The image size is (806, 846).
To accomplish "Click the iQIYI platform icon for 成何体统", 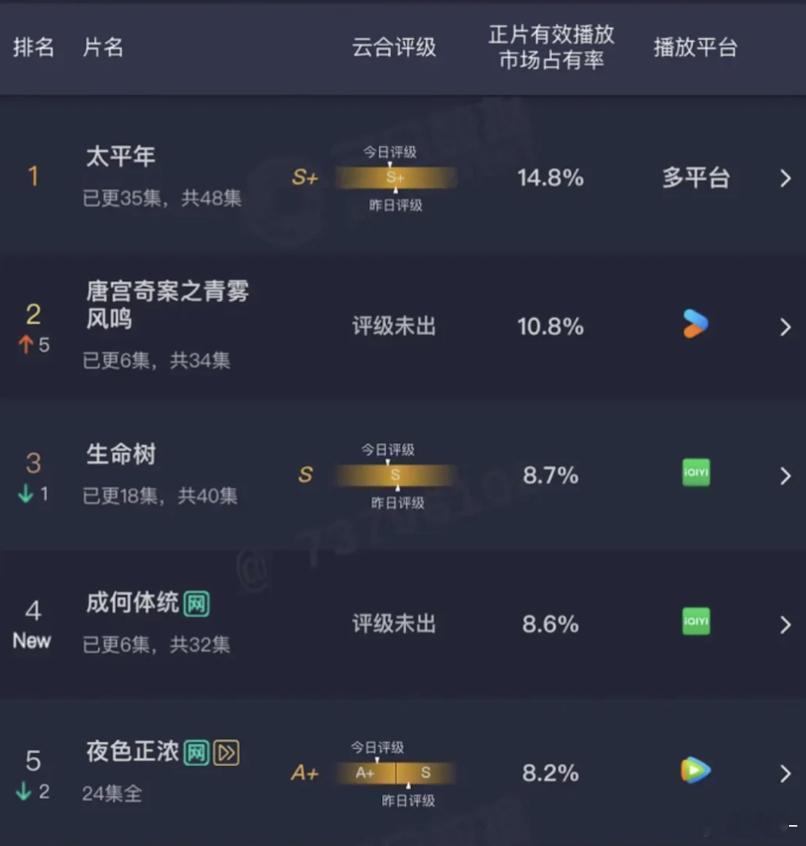I will 694,621.
